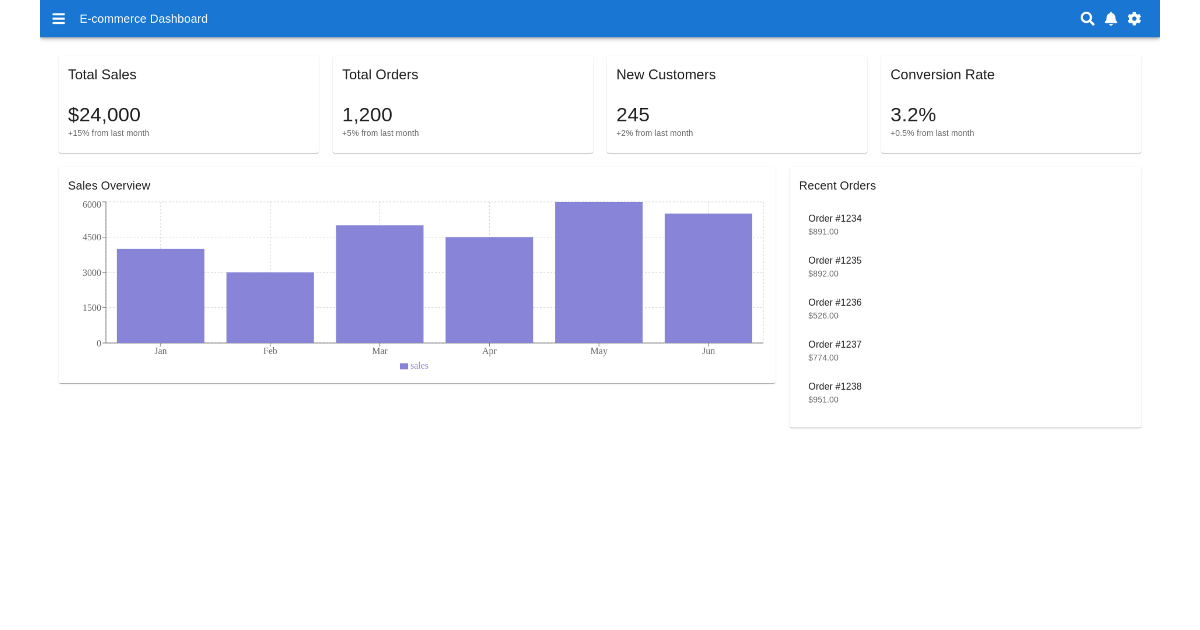Click the Apr sales bar

pos(489,290)
